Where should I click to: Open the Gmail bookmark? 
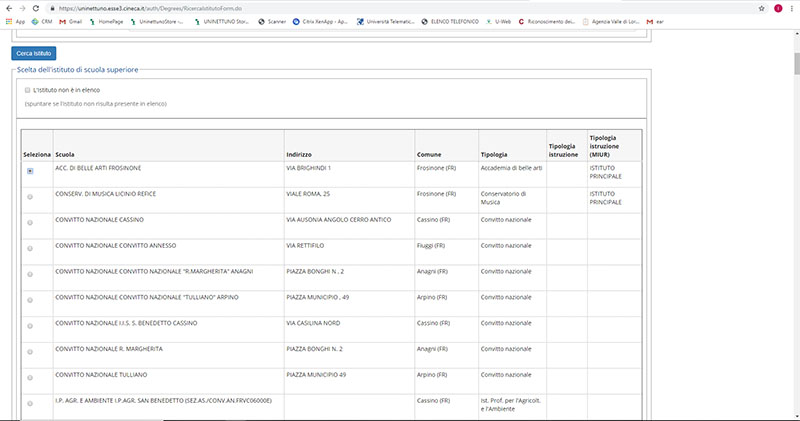pyautogui.click(x=69, y=20)
